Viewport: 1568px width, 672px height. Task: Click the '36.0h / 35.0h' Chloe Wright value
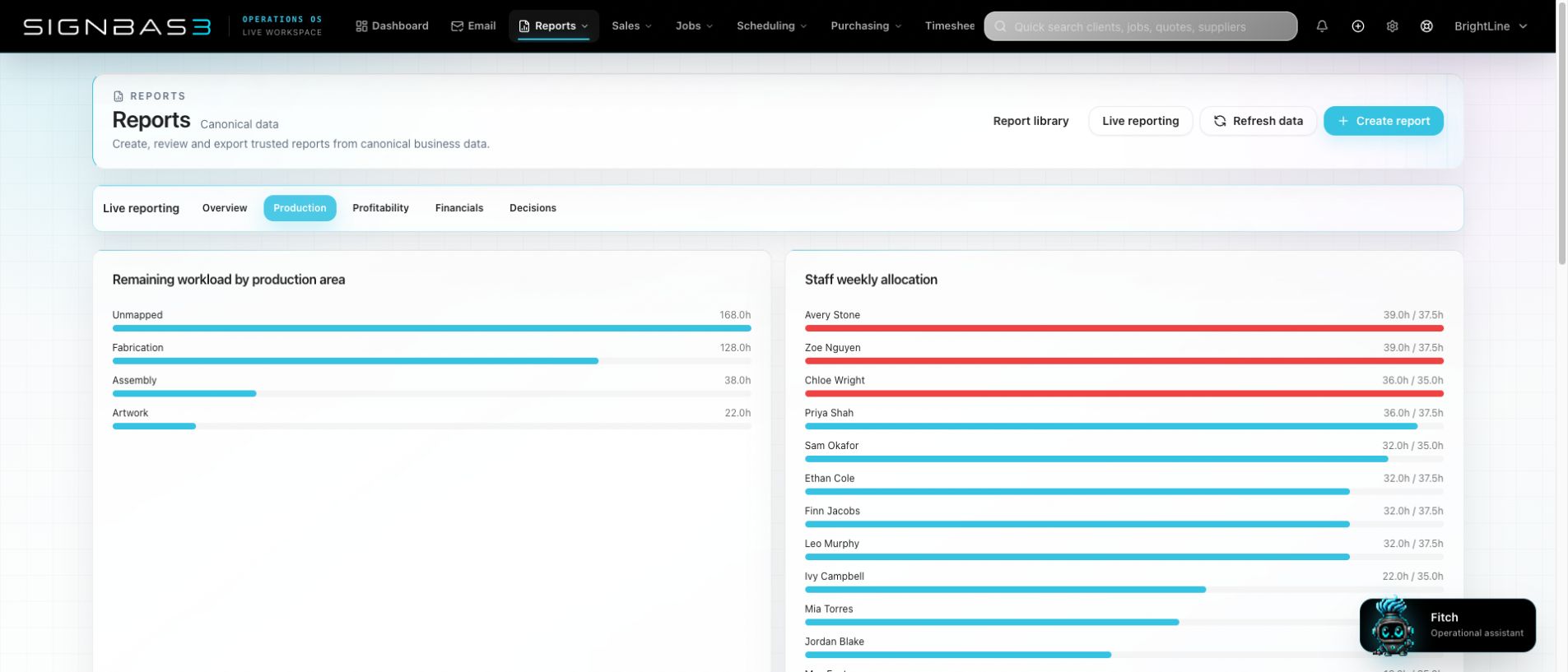pos(1412,380)
